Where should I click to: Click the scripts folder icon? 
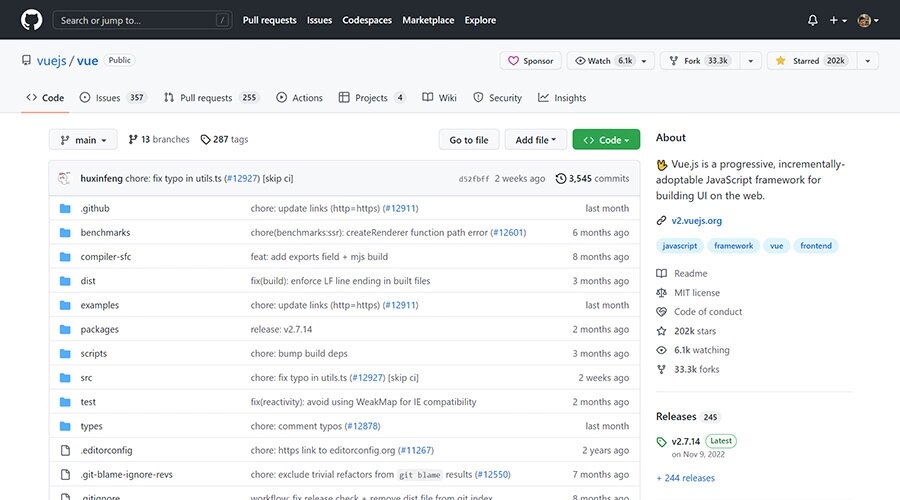[x=65, y=354]
